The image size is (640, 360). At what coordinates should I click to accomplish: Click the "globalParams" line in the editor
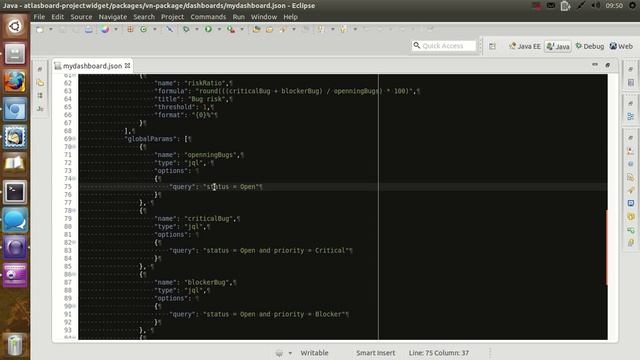158,139
